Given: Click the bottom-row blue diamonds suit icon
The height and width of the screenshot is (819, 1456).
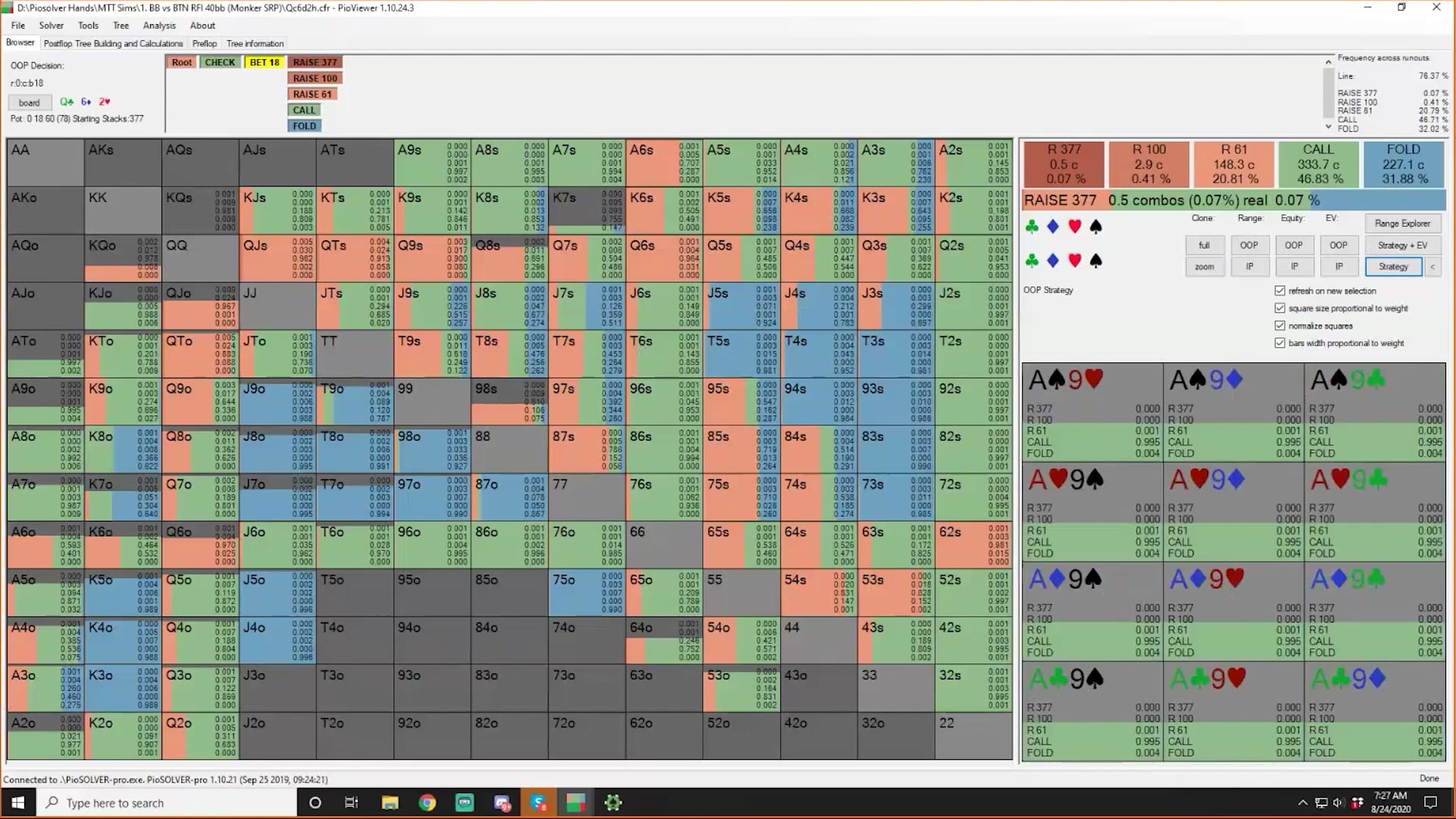Looking at the screenshot, I should pos(1053,261).
